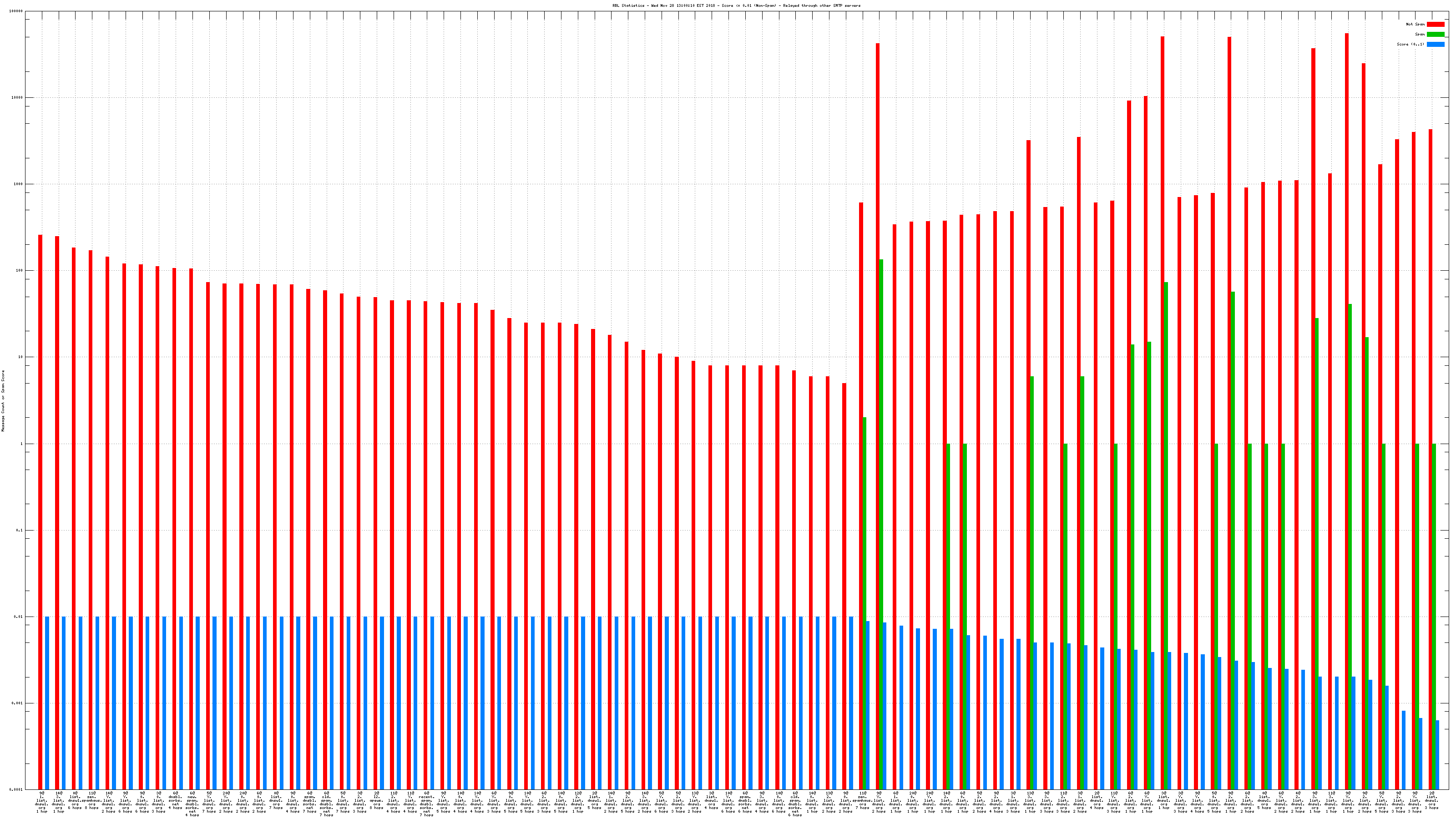Screen dimensions: 1456x819
Task: Click the 100000 y-axis tick label
Action: [17, 11]
